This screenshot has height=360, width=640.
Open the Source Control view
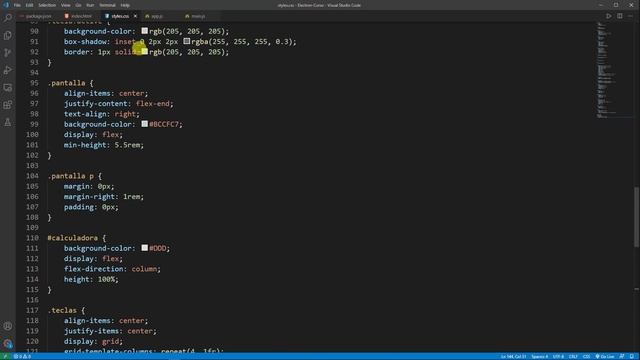pos(8,53)
